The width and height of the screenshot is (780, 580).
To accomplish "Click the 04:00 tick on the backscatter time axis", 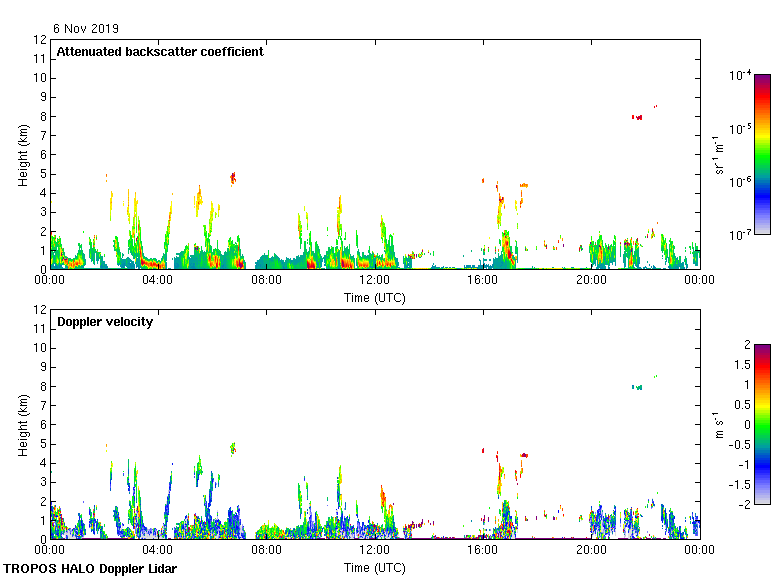I will coord(158,281).
